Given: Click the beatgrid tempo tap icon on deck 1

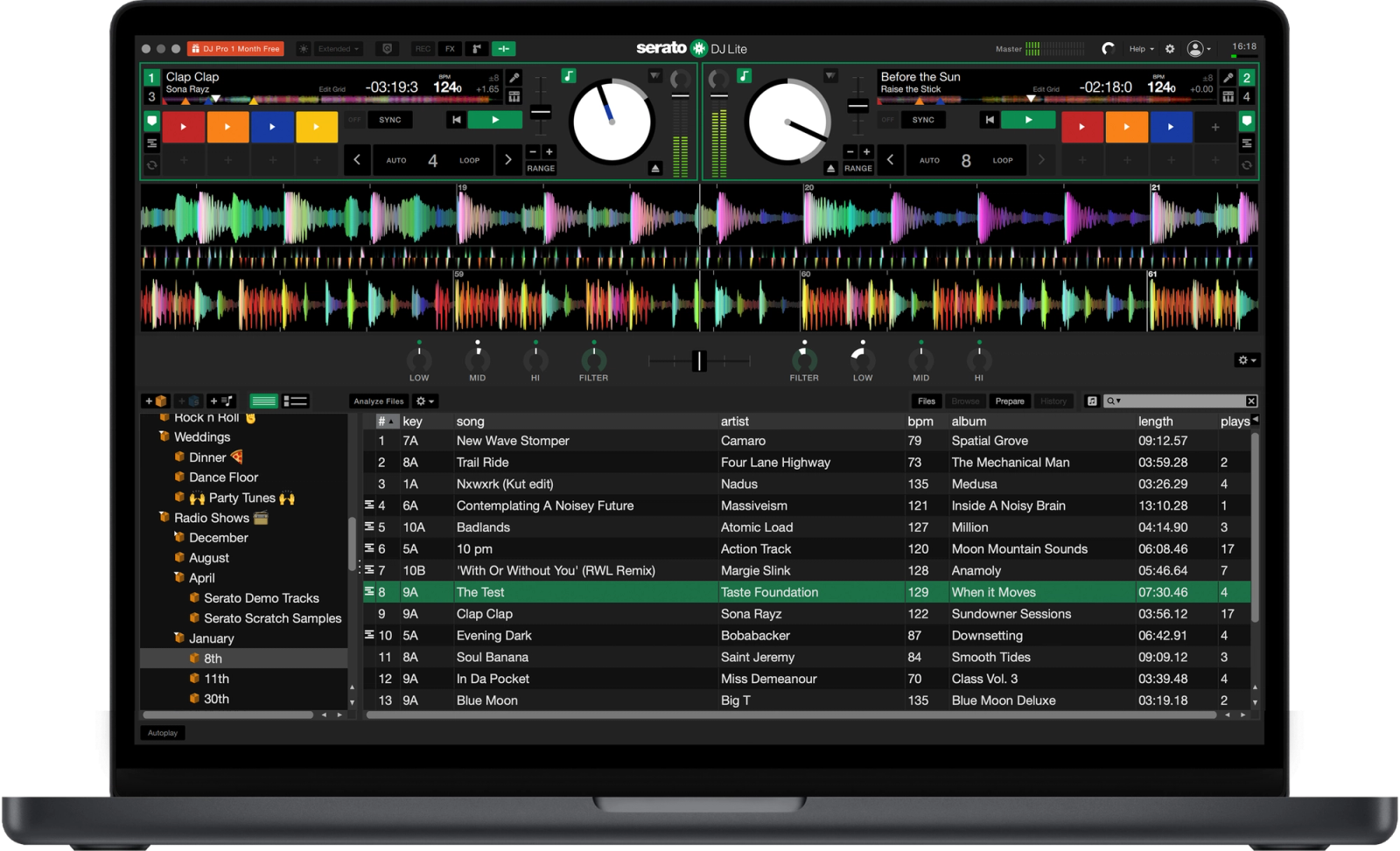Looking at the screenshot, I should pos(514,78).
